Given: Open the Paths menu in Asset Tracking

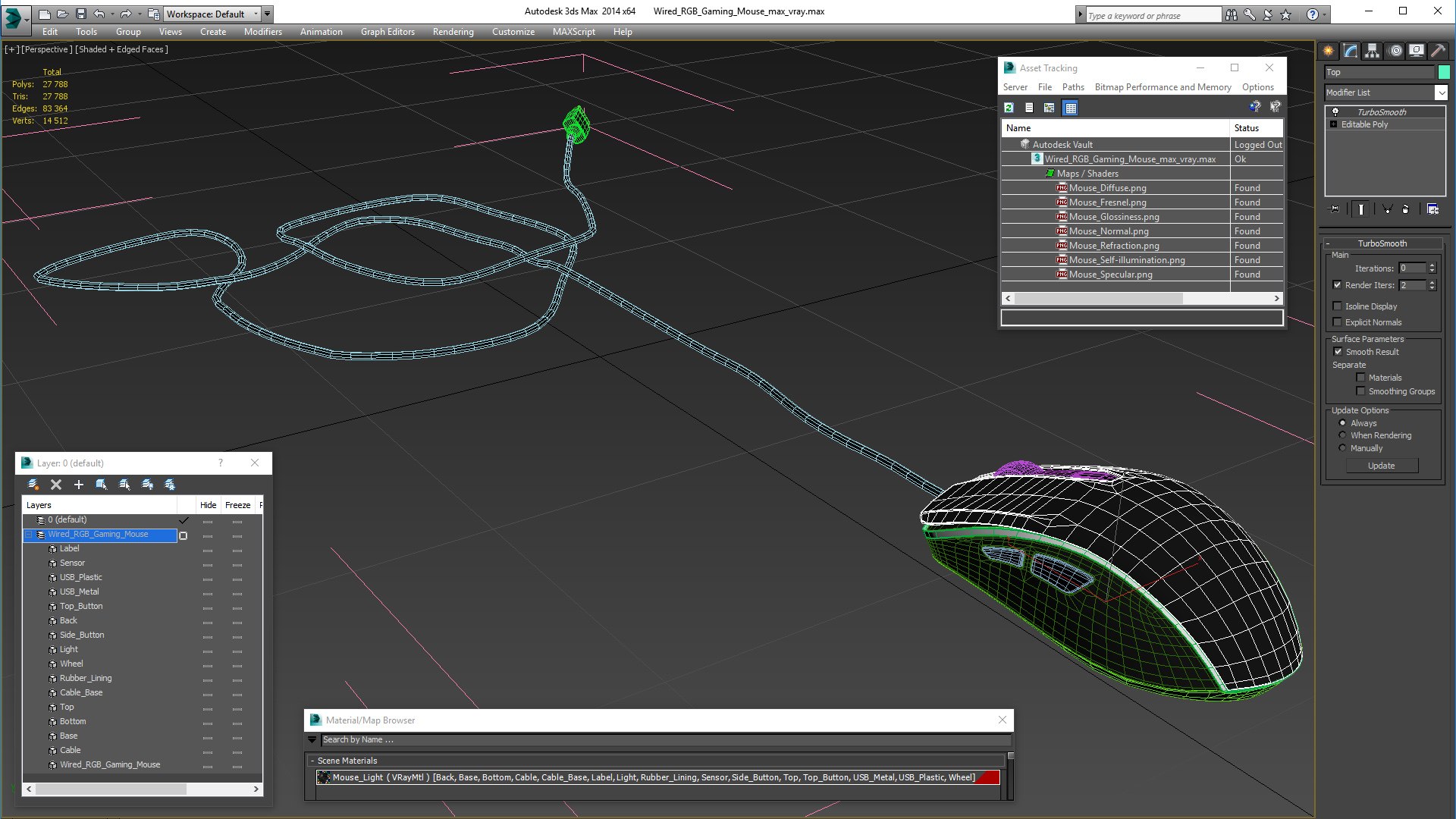Looking at the screenshot, I should coord(1073,87).
